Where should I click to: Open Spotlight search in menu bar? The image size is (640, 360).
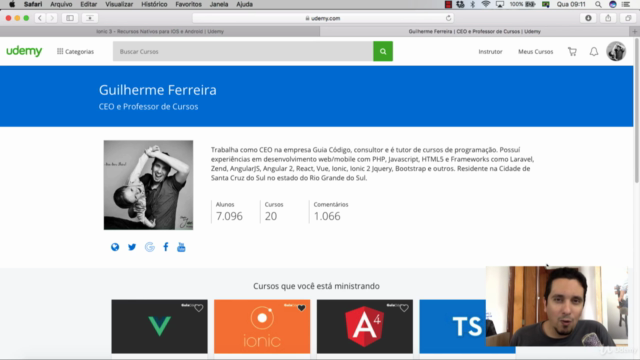click(598, 4)
